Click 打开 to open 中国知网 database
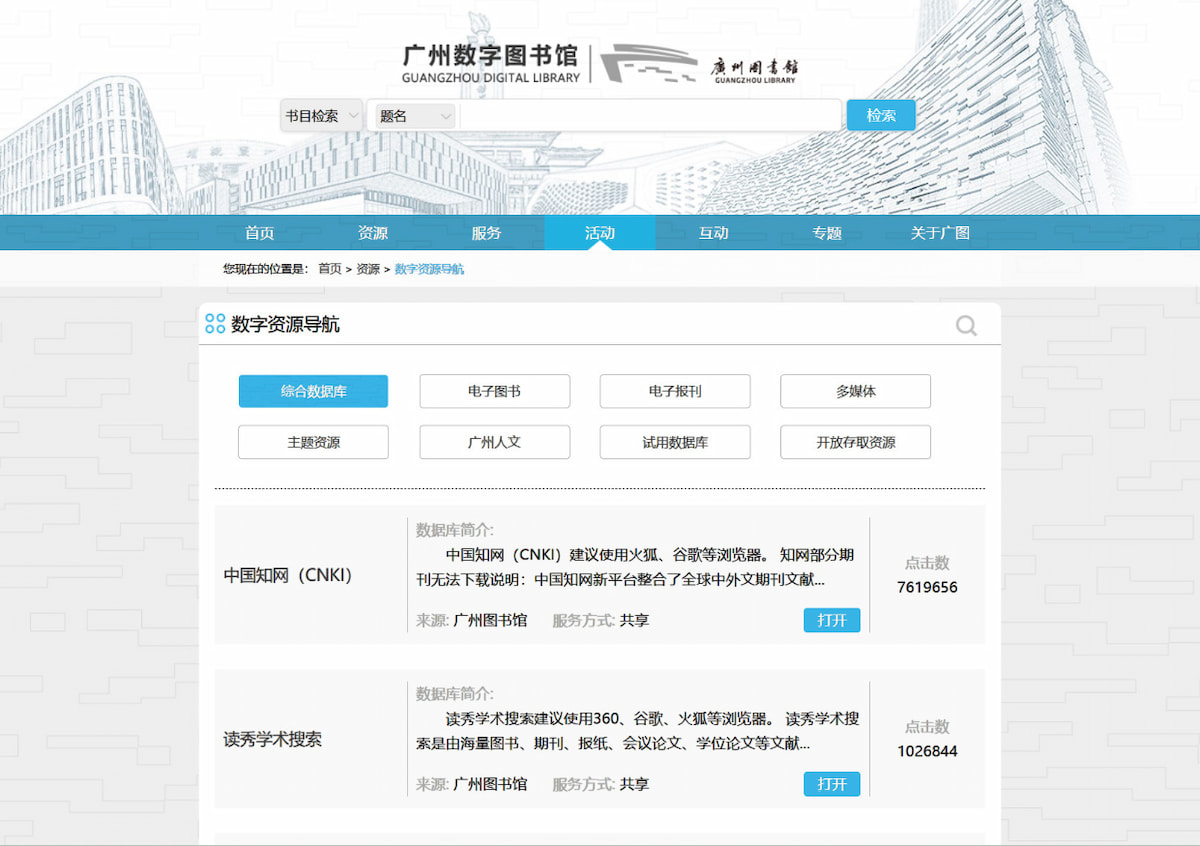The image size is (1200, 846). 832,620
